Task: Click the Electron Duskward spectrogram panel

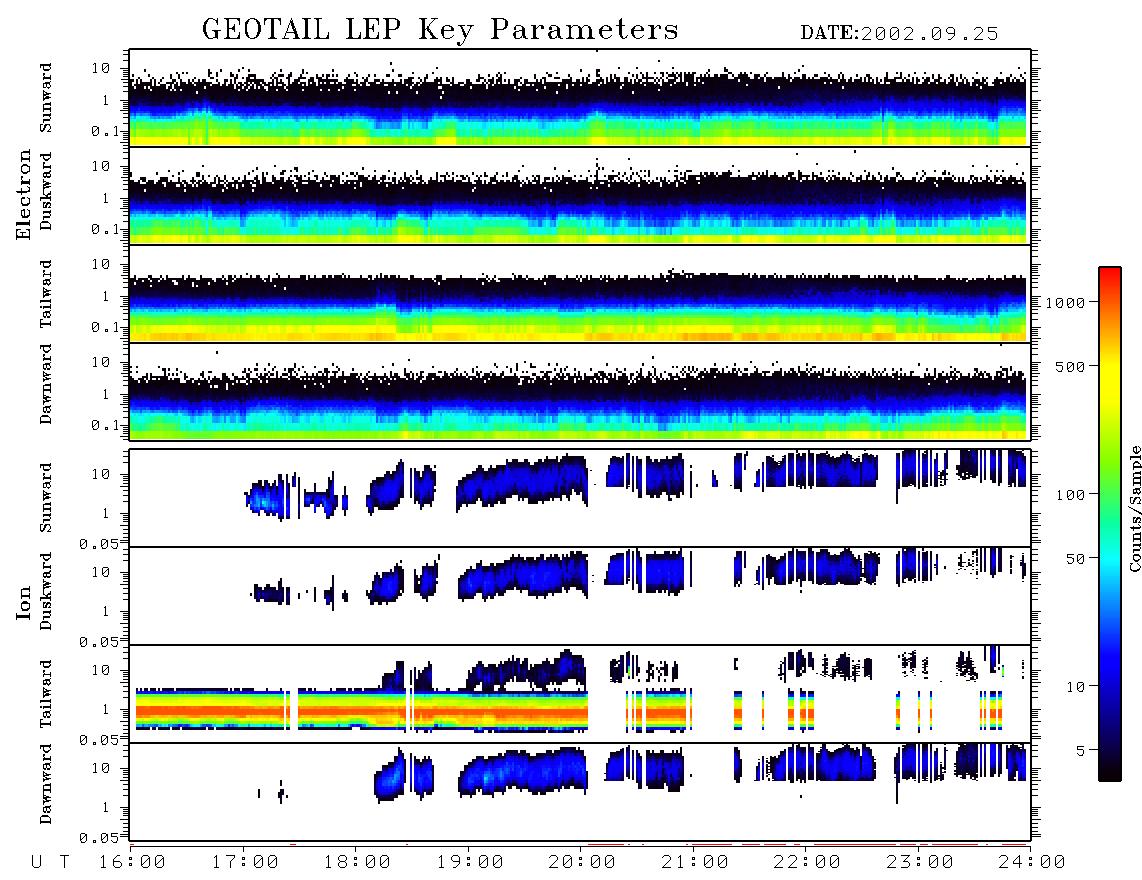Action: click(580, 196)
